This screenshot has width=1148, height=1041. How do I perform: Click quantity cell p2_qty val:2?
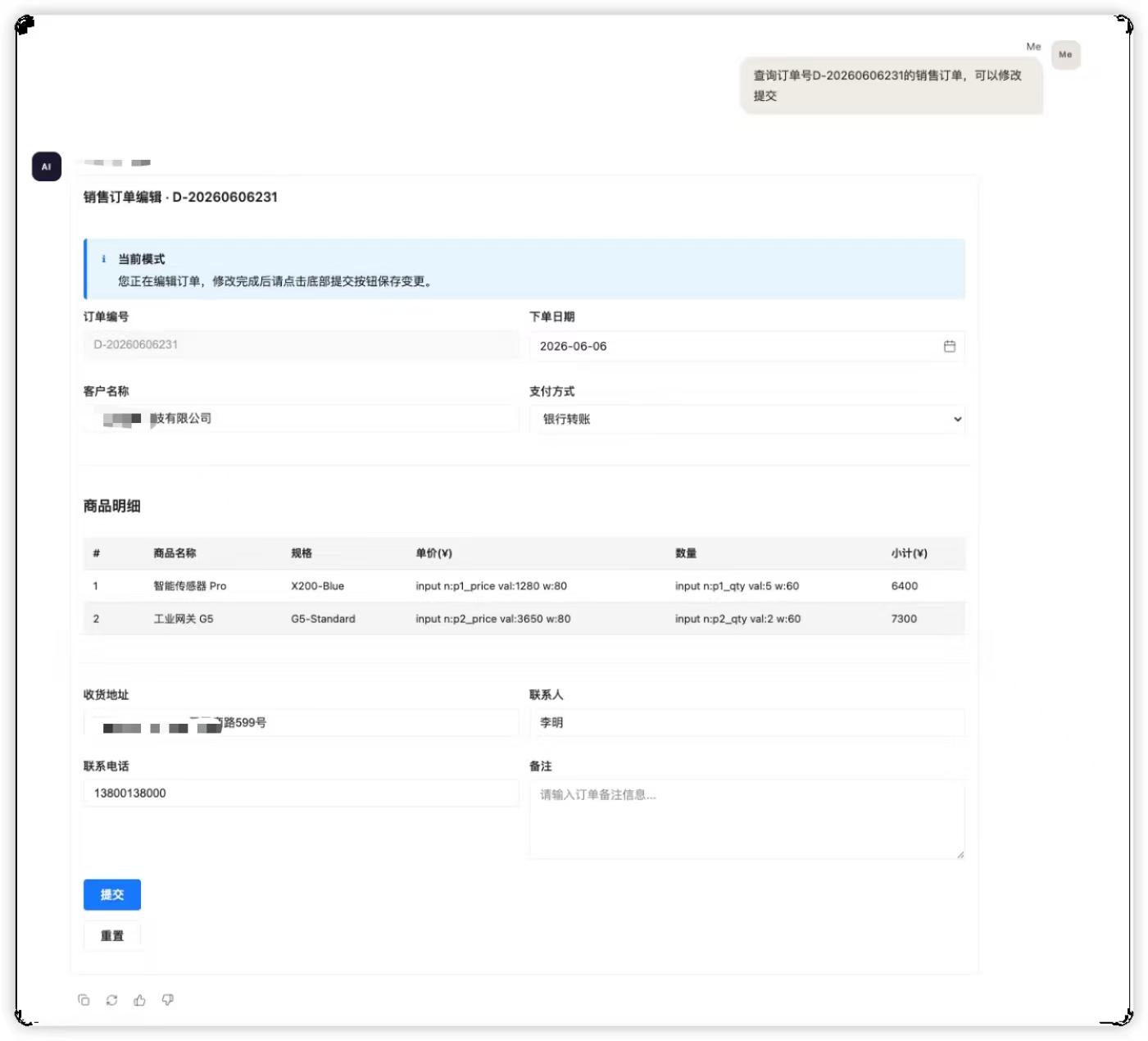pyautogui.click(x=737, y=619)
